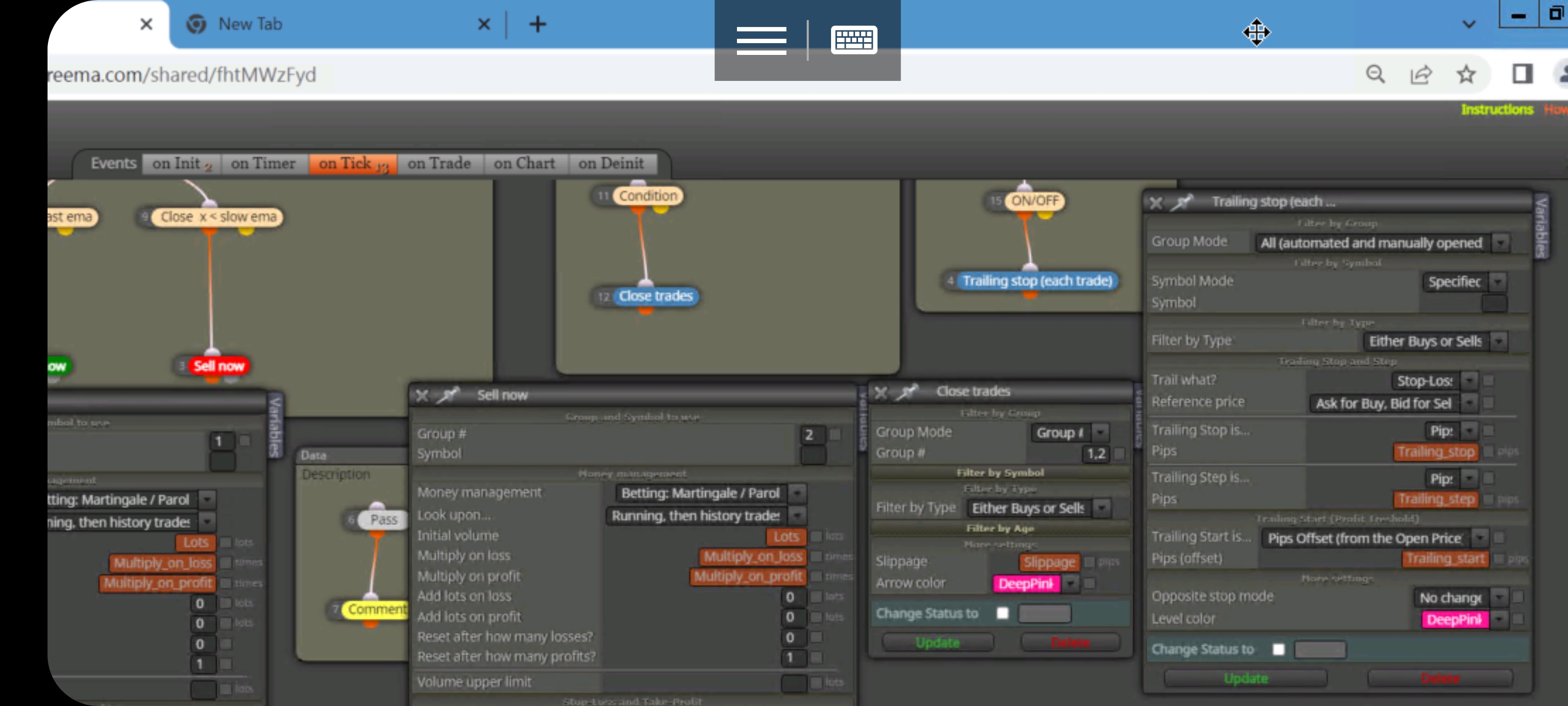Click the browser zoom magnifier icon
The height and width of the screenshot is (706, 1568).
[x=1375, y=75]
